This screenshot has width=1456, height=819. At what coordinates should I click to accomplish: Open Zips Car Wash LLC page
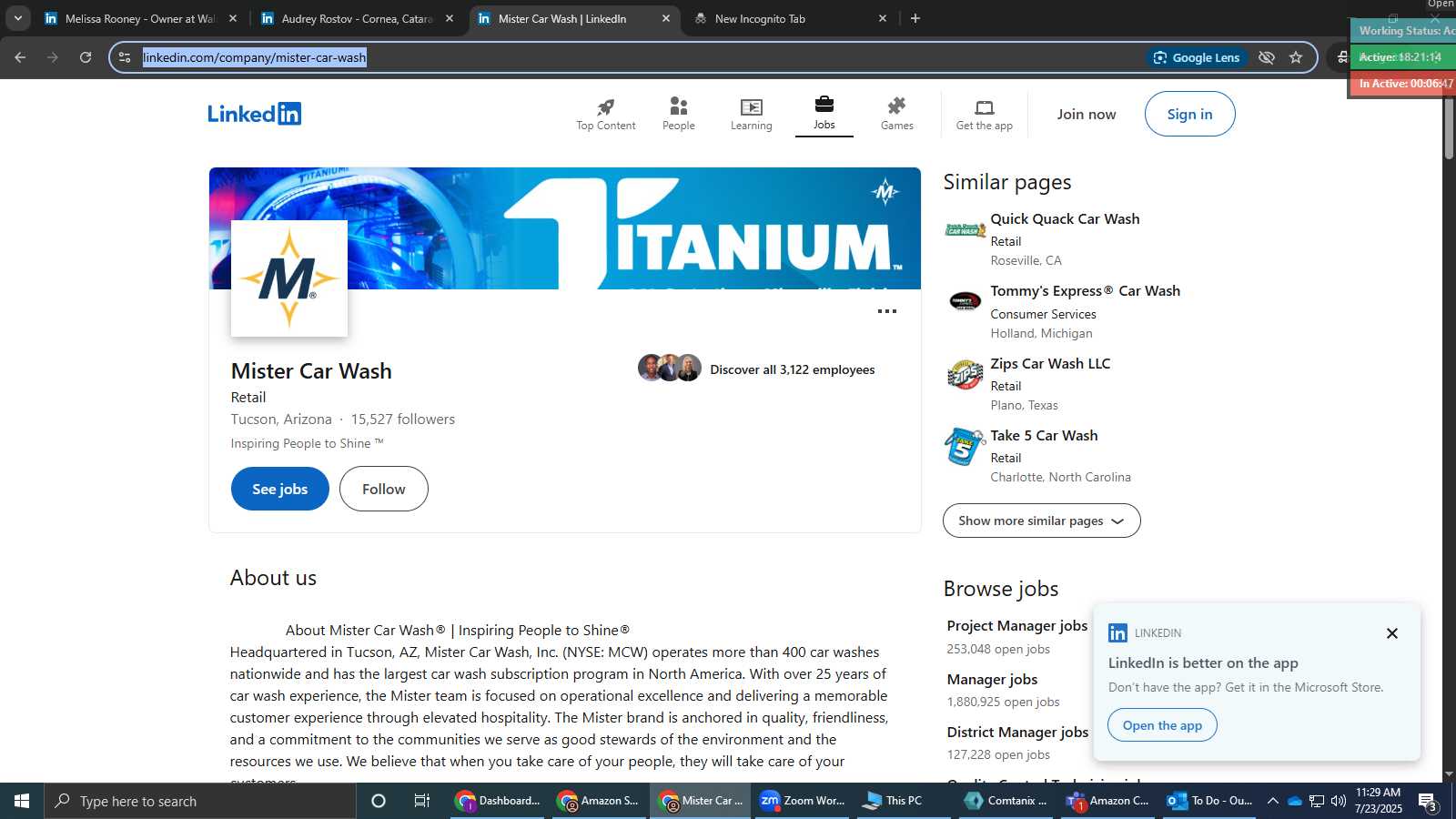click(x=1050, y=363)
